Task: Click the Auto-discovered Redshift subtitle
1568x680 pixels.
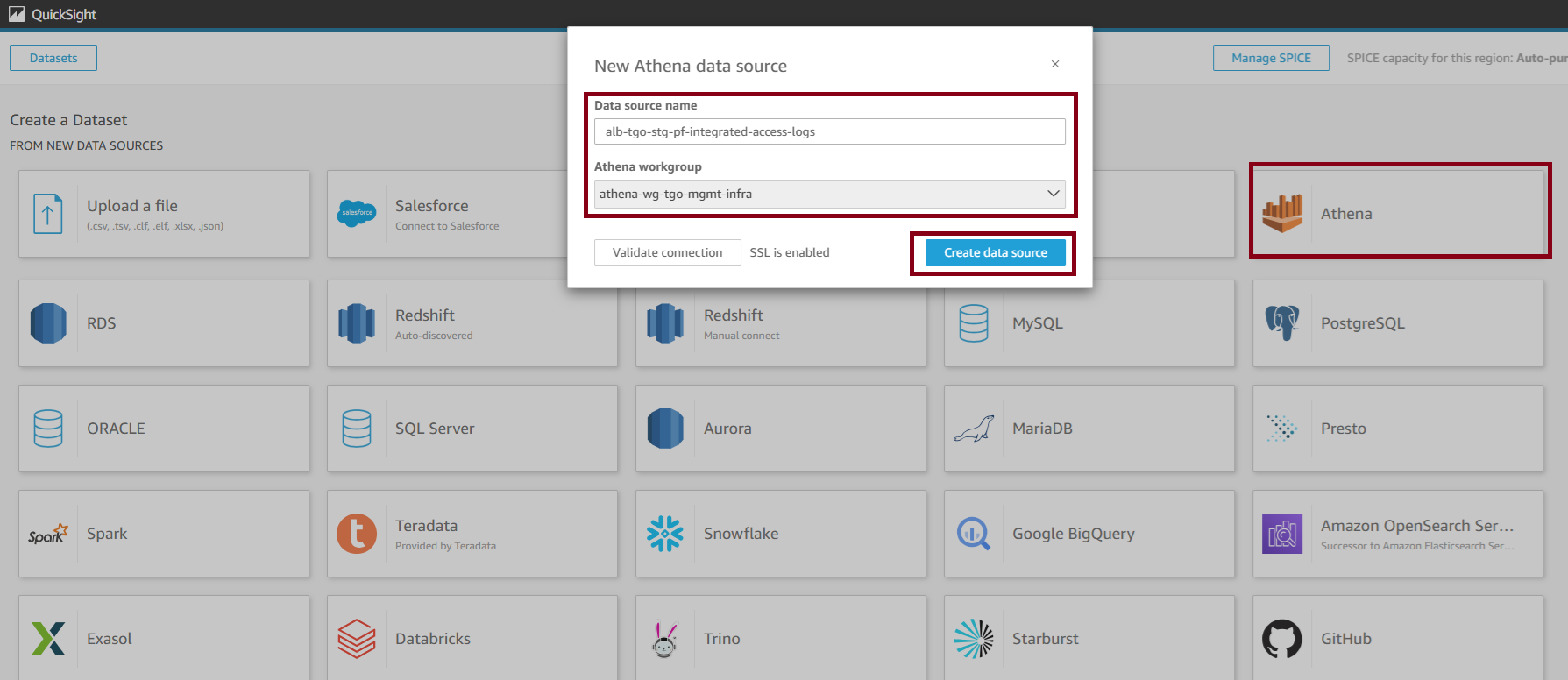Action: pyautogui.click(x=434, y=336)
